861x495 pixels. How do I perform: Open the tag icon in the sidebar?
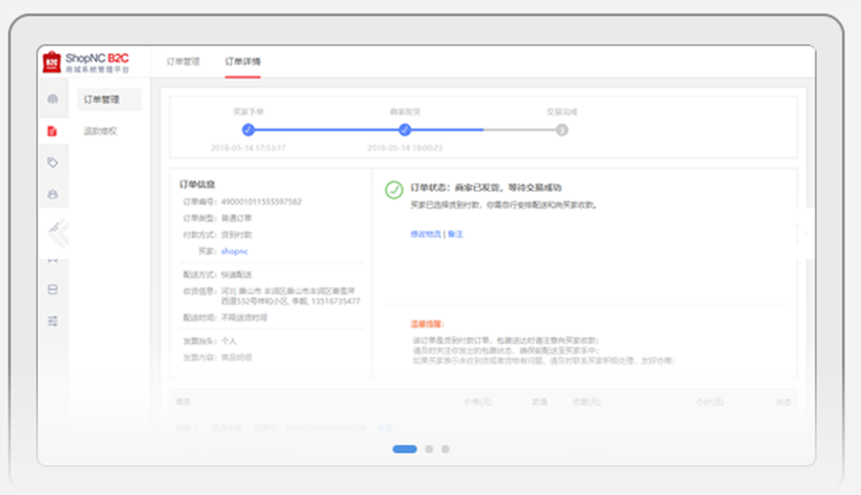point(53,163)
